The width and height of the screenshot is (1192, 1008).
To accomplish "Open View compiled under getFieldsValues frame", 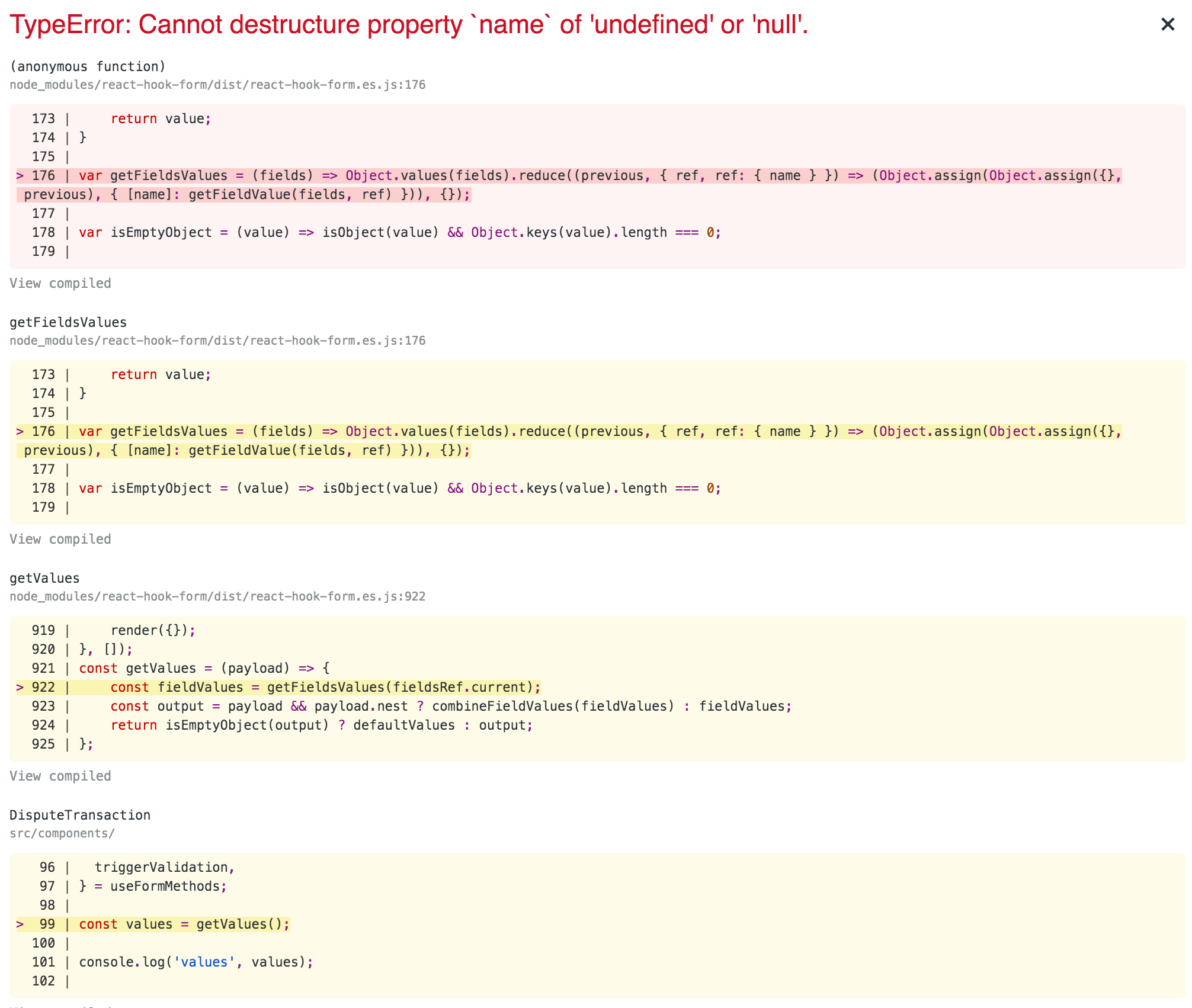I will click(60, 539).
